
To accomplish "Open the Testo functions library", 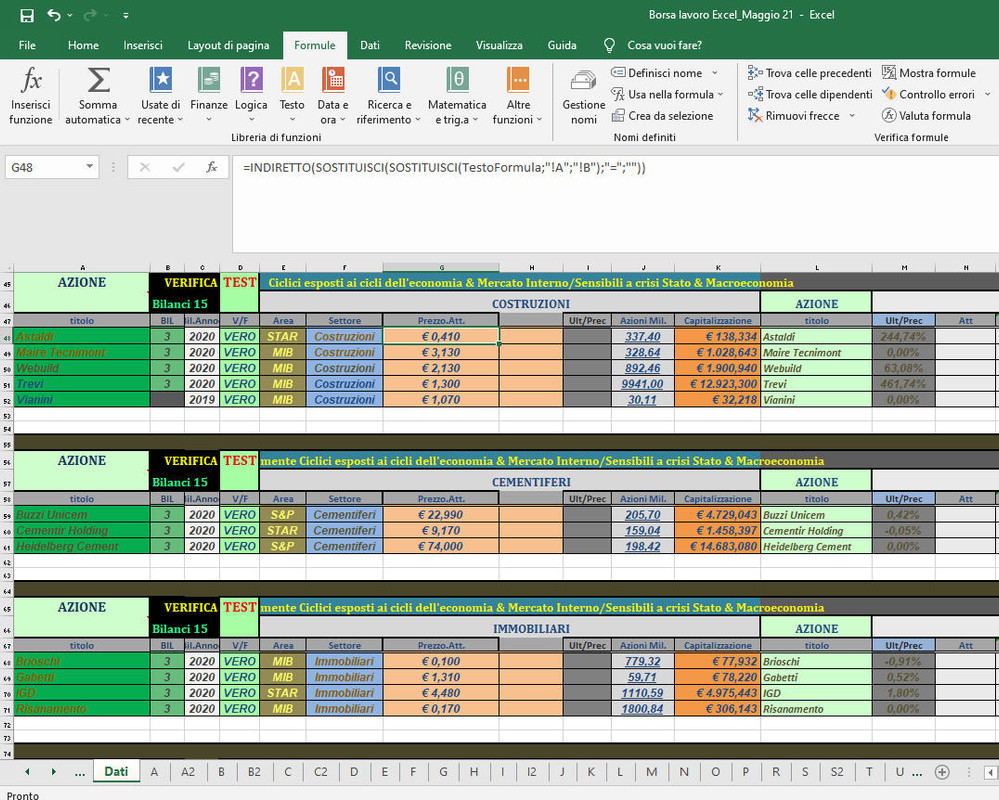I will pyautogui.click(x=292, y=96).
